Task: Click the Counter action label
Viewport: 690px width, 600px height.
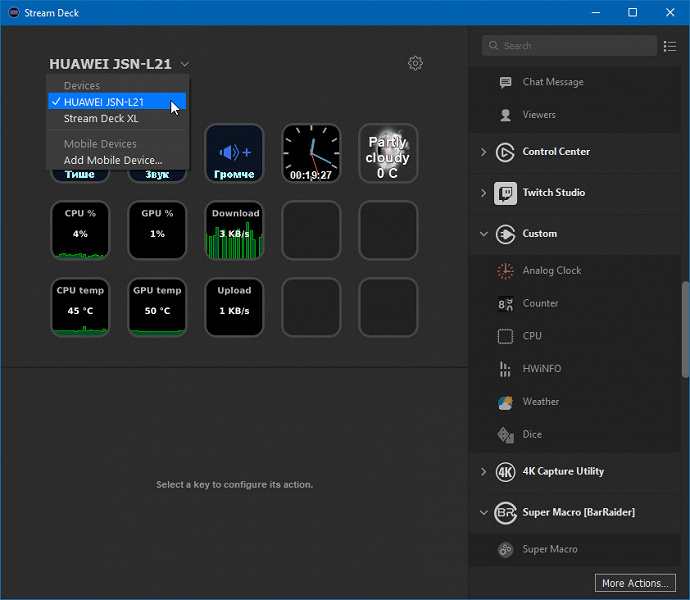Action: coord(540,304)
